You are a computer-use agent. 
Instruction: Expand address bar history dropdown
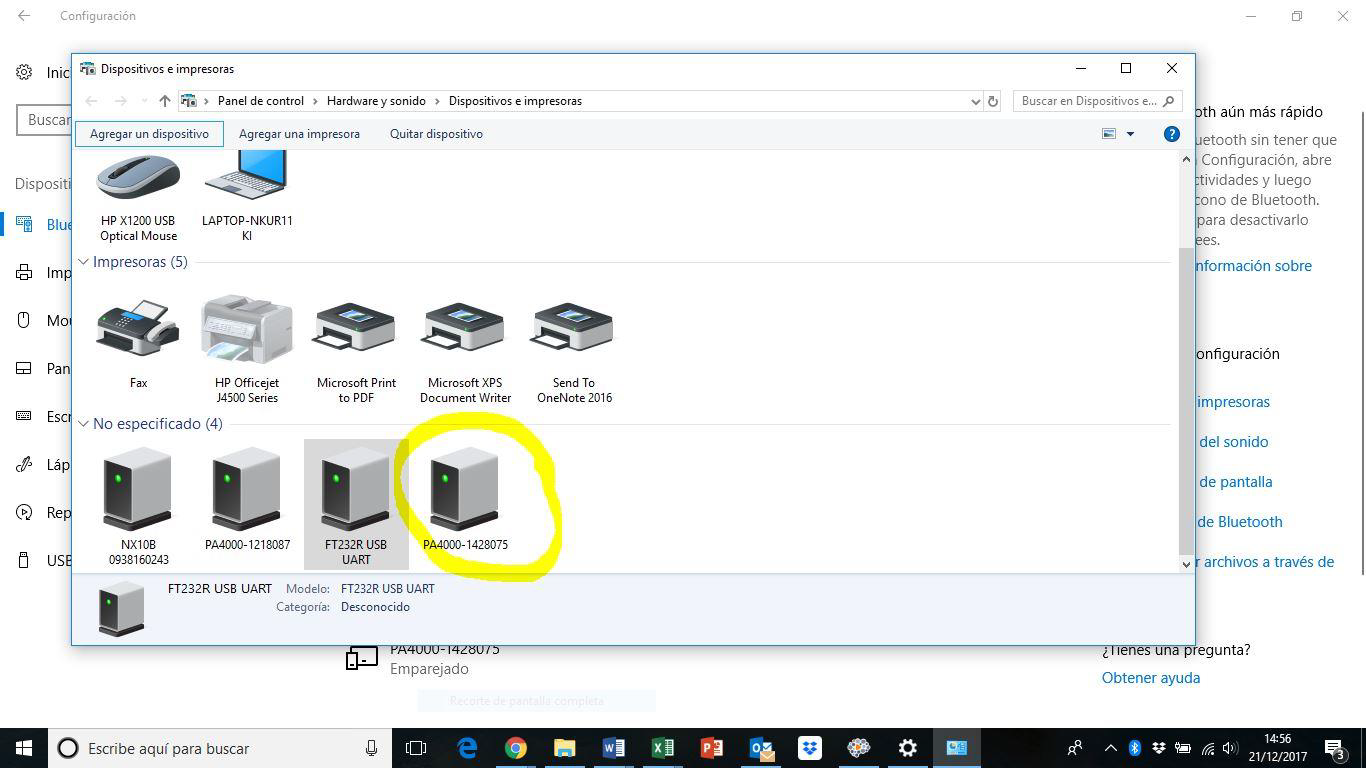[x=975, y=101]
